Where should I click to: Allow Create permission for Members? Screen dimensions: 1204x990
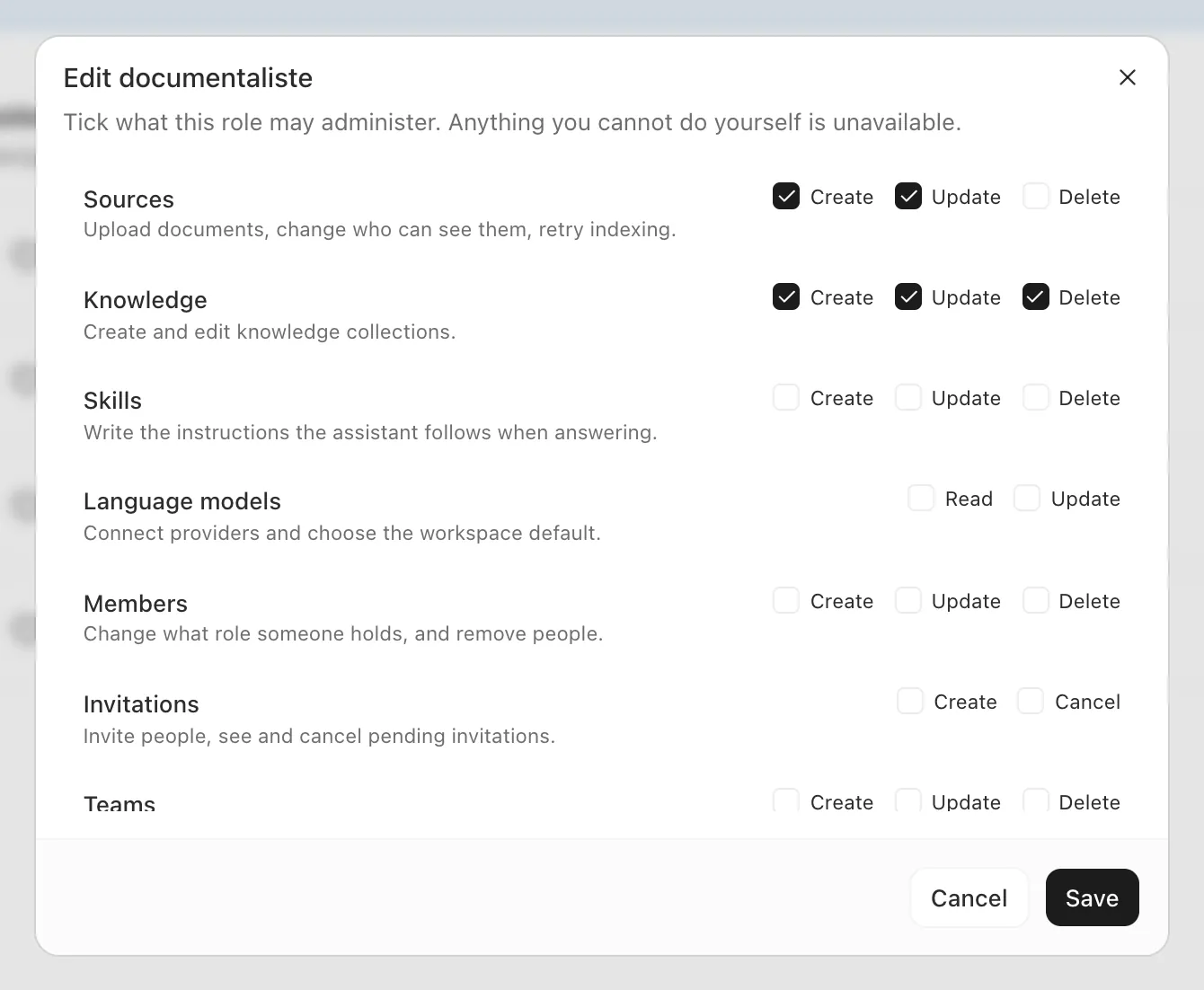click(786, 600)
